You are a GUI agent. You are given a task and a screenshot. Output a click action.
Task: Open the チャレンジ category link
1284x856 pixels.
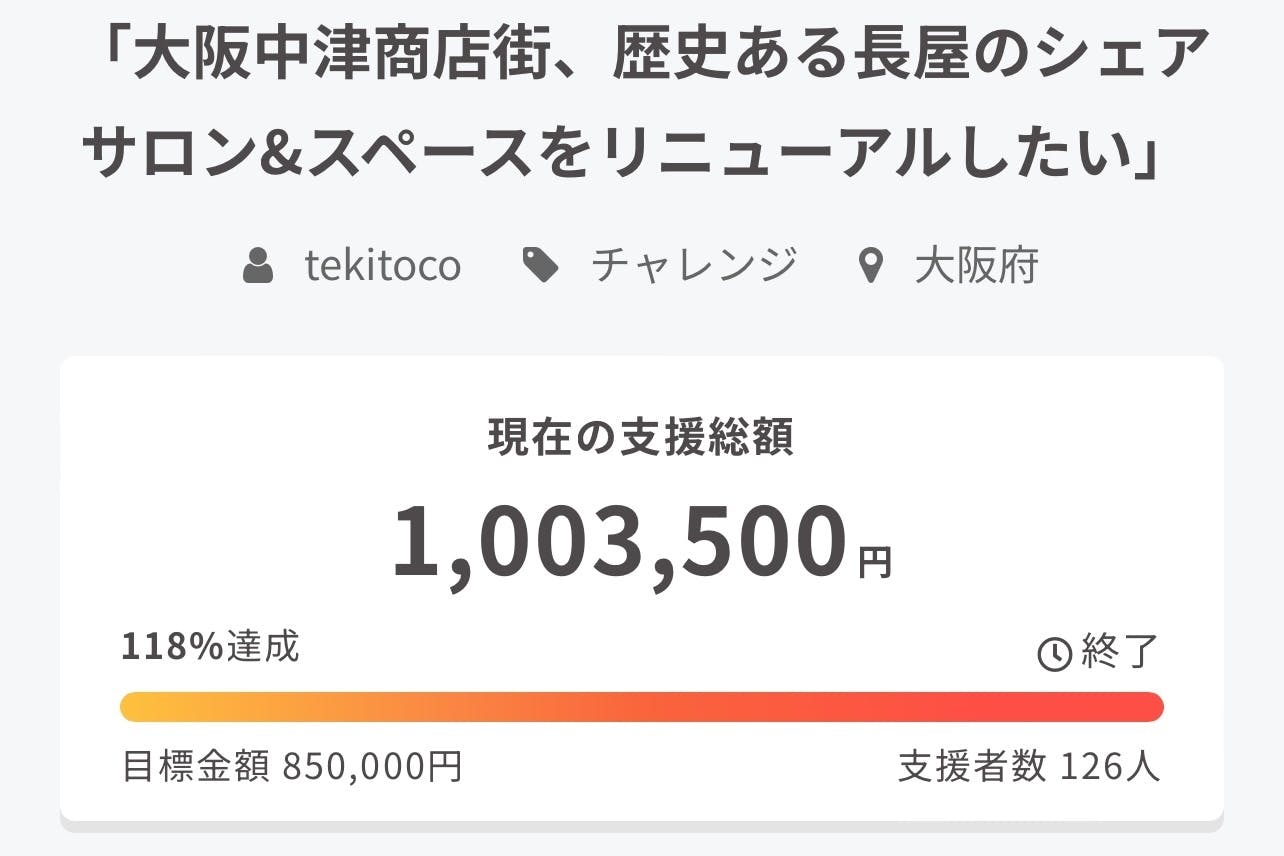pyautogui.click(x=694, y=267)
